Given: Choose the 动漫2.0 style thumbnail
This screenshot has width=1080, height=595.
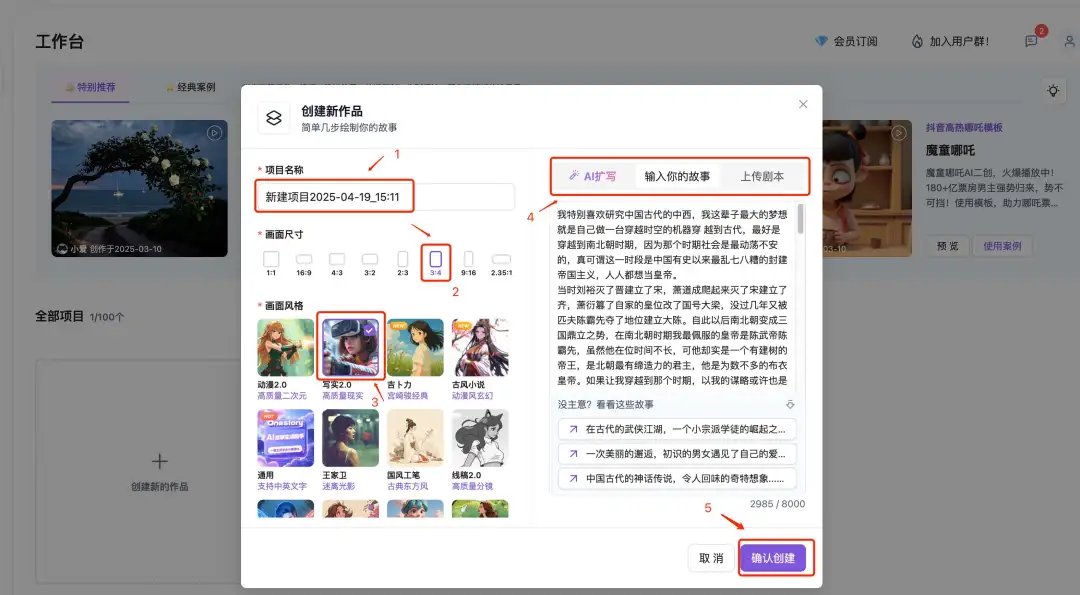Looking at the screenshot, I should tap(285, 347).
